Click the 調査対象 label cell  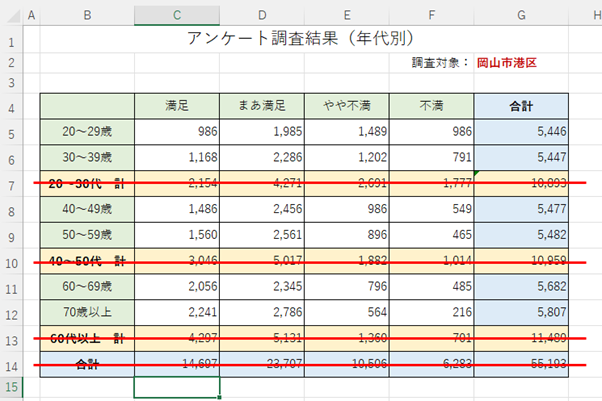pos(440,62)
